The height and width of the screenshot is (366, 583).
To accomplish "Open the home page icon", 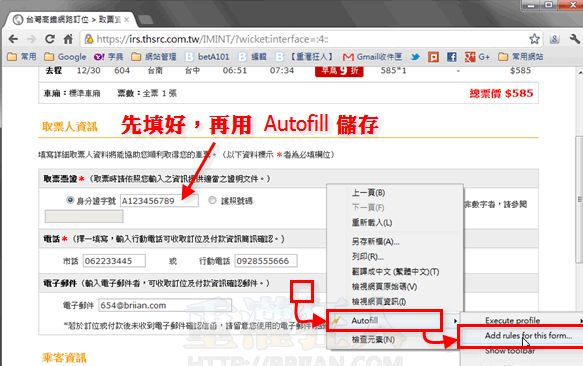I will 68,39.
